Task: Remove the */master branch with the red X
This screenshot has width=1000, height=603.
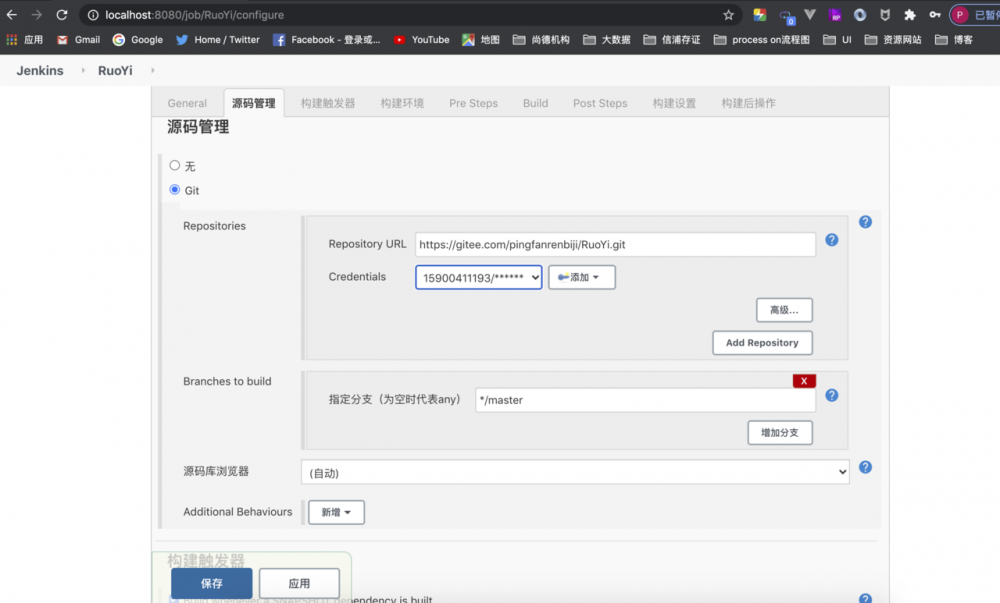Action: click(805, 381)
